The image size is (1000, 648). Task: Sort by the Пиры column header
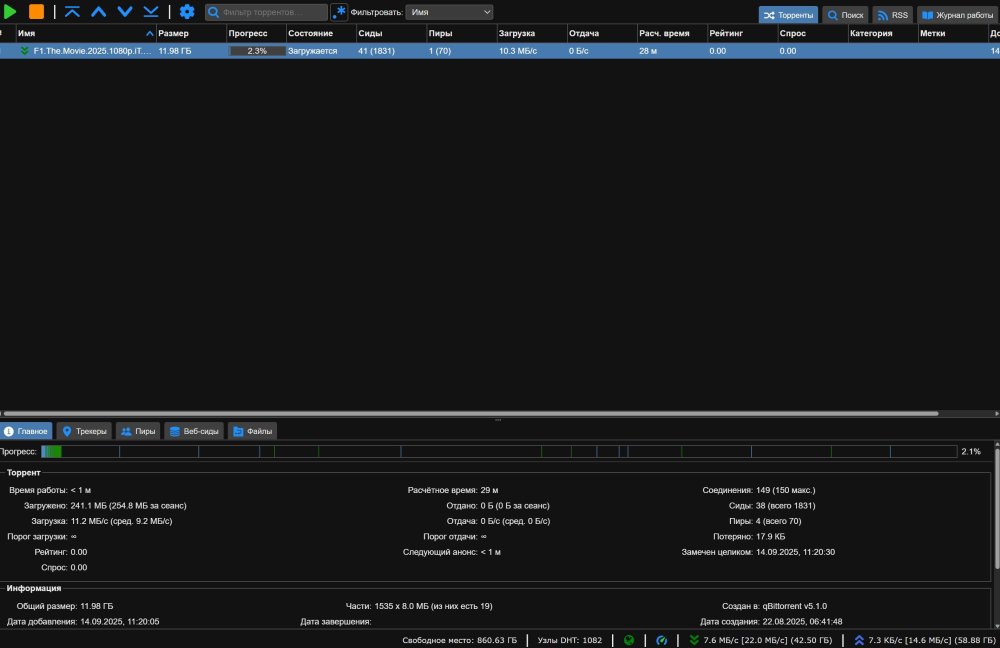click(x=461, y=33)
